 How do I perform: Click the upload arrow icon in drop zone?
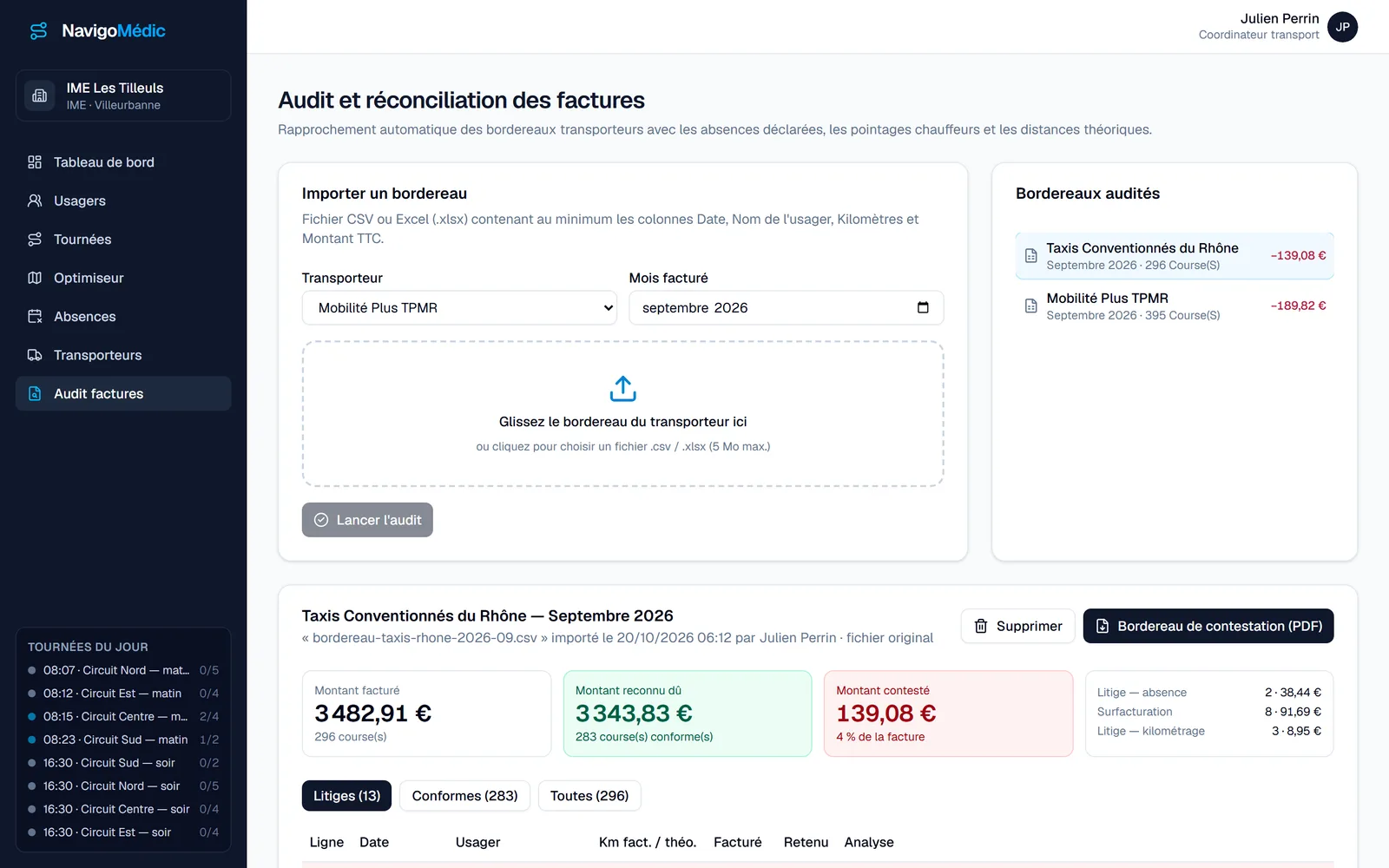pyautogui.click(x=622, y=389)
